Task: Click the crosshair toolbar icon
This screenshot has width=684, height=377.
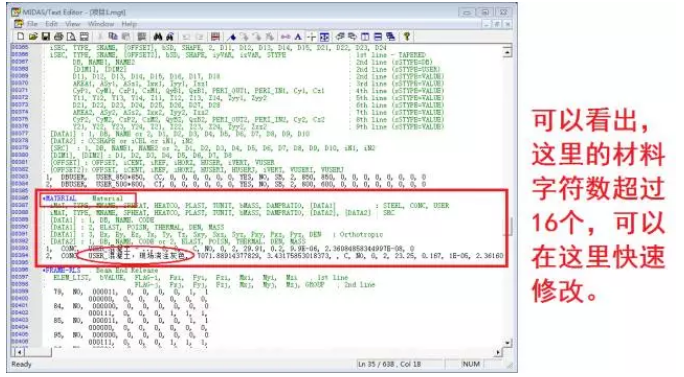Action: 311,37
